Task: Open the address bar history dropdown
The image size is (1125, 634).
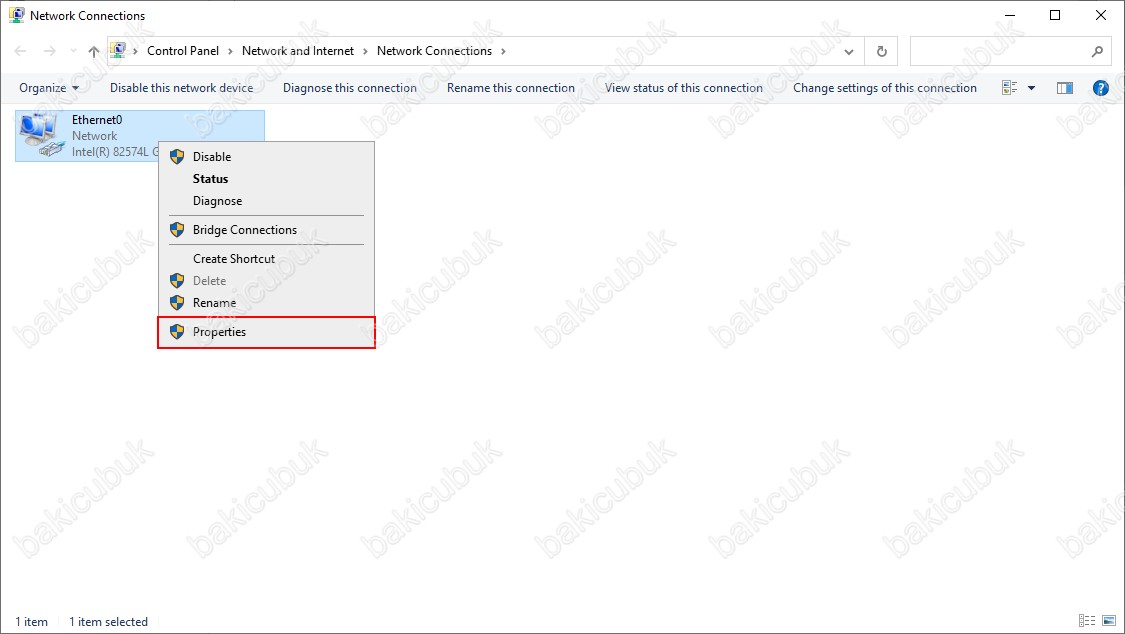Action: pos(849,52)
